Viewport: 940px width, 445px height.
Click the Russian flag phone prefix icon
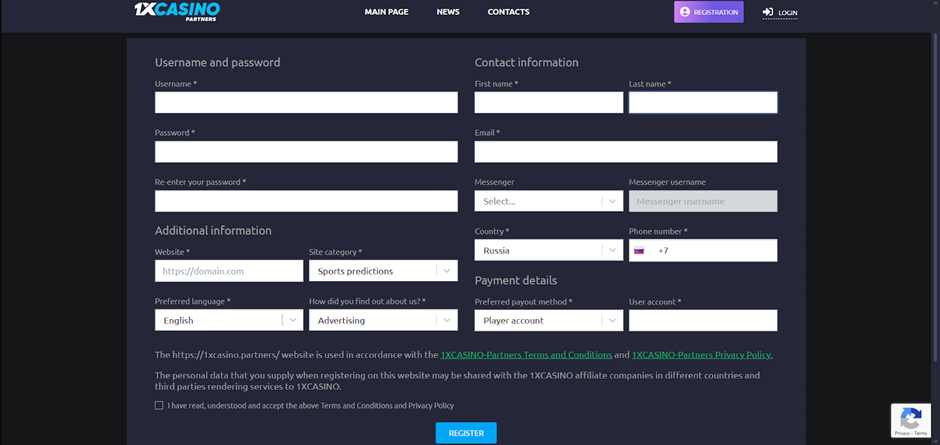point(639,251)
